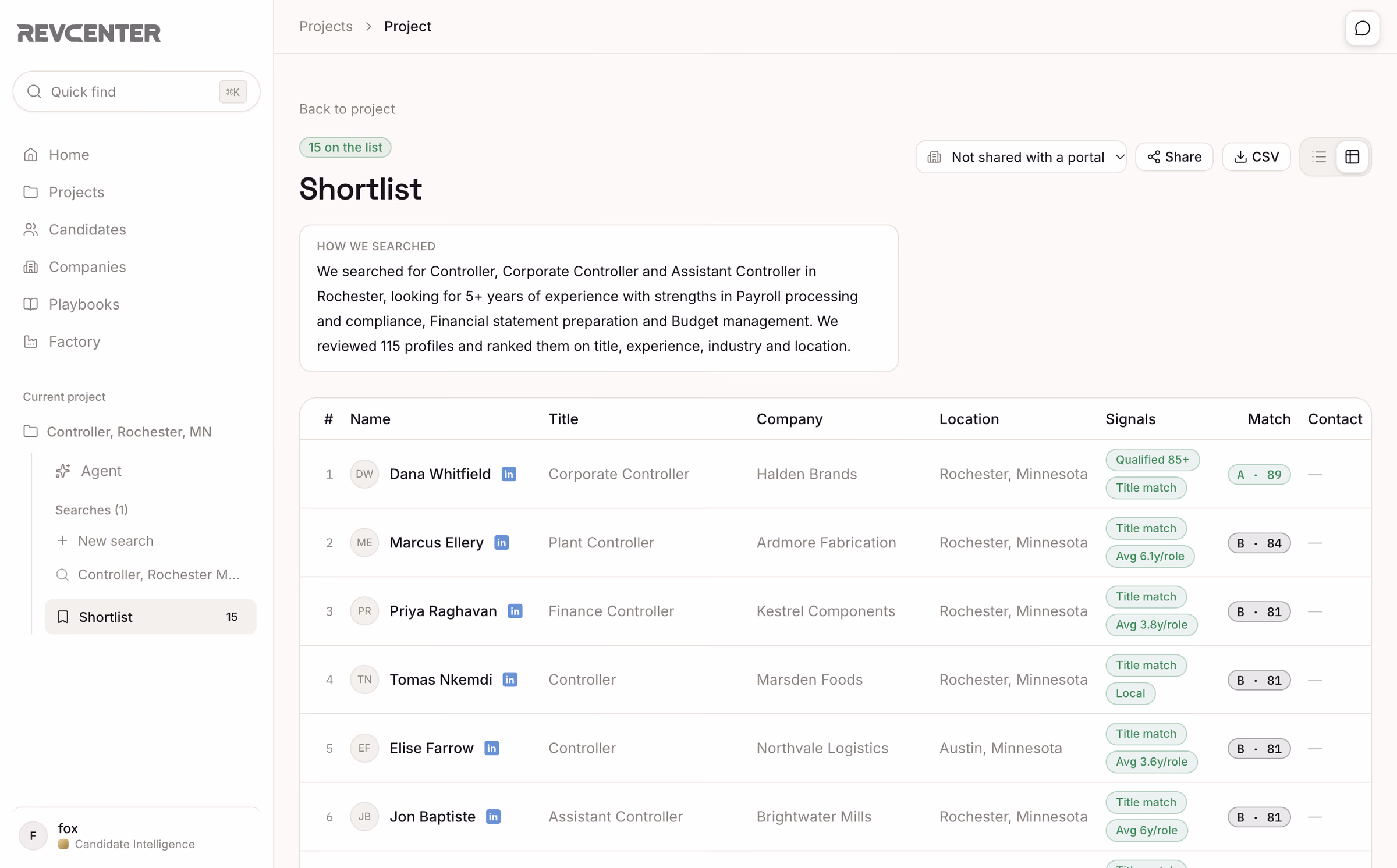Click the Local signal tag

(1130, 693)
